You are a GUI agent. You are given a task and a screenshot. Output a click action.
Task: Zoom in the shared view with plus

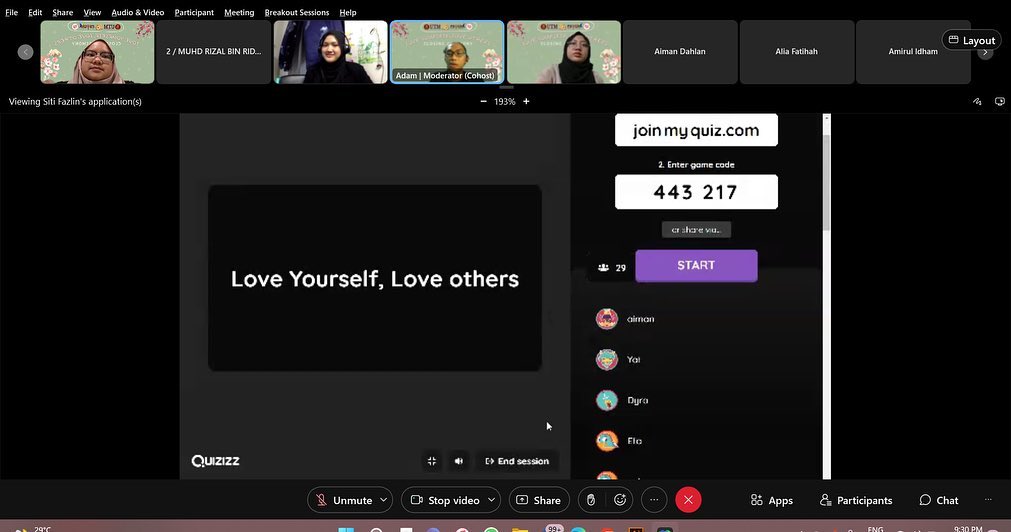click(526, 101)
